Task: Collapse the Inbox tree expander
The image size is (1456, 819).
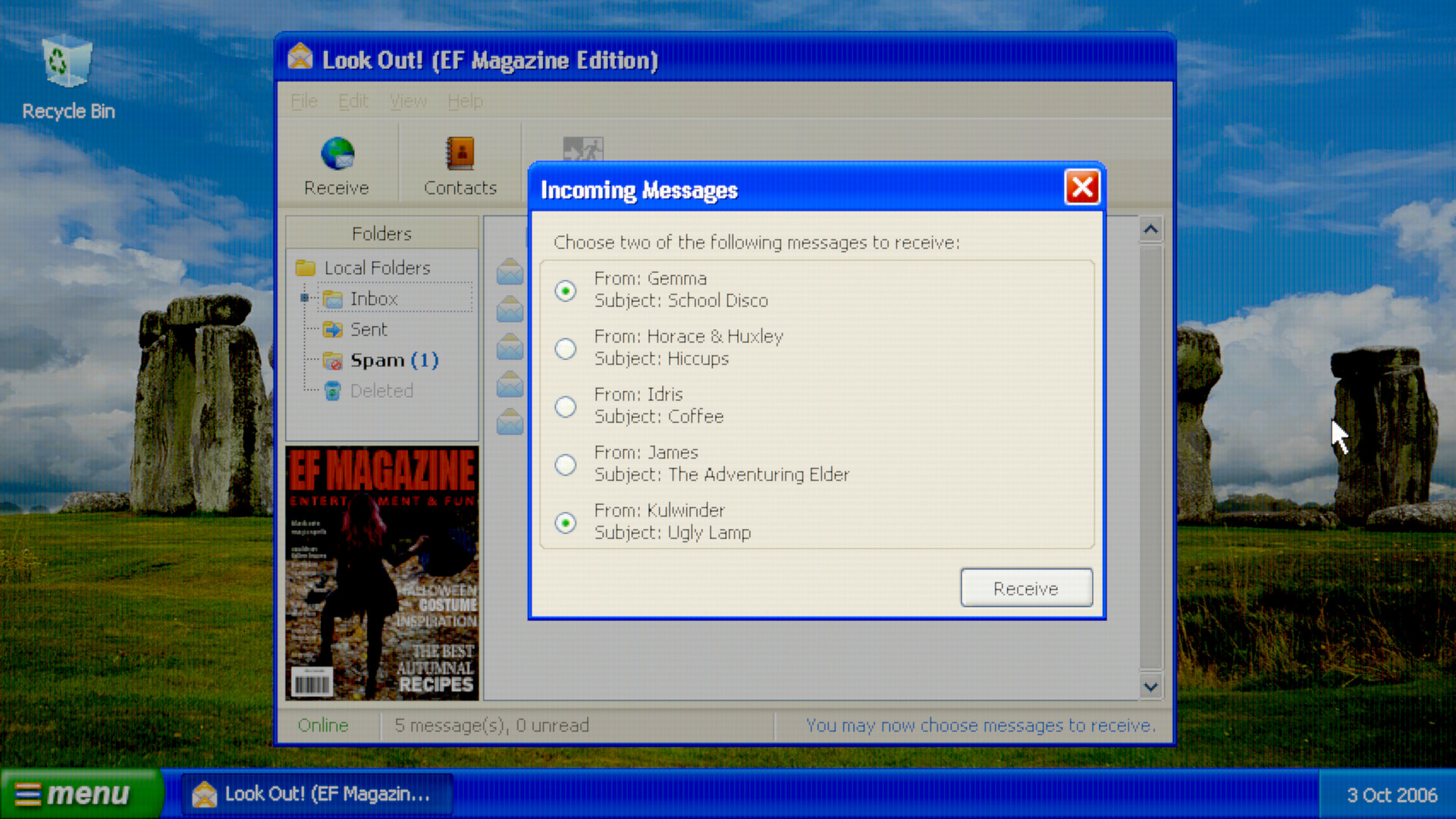Action: [x=305, y=298]
